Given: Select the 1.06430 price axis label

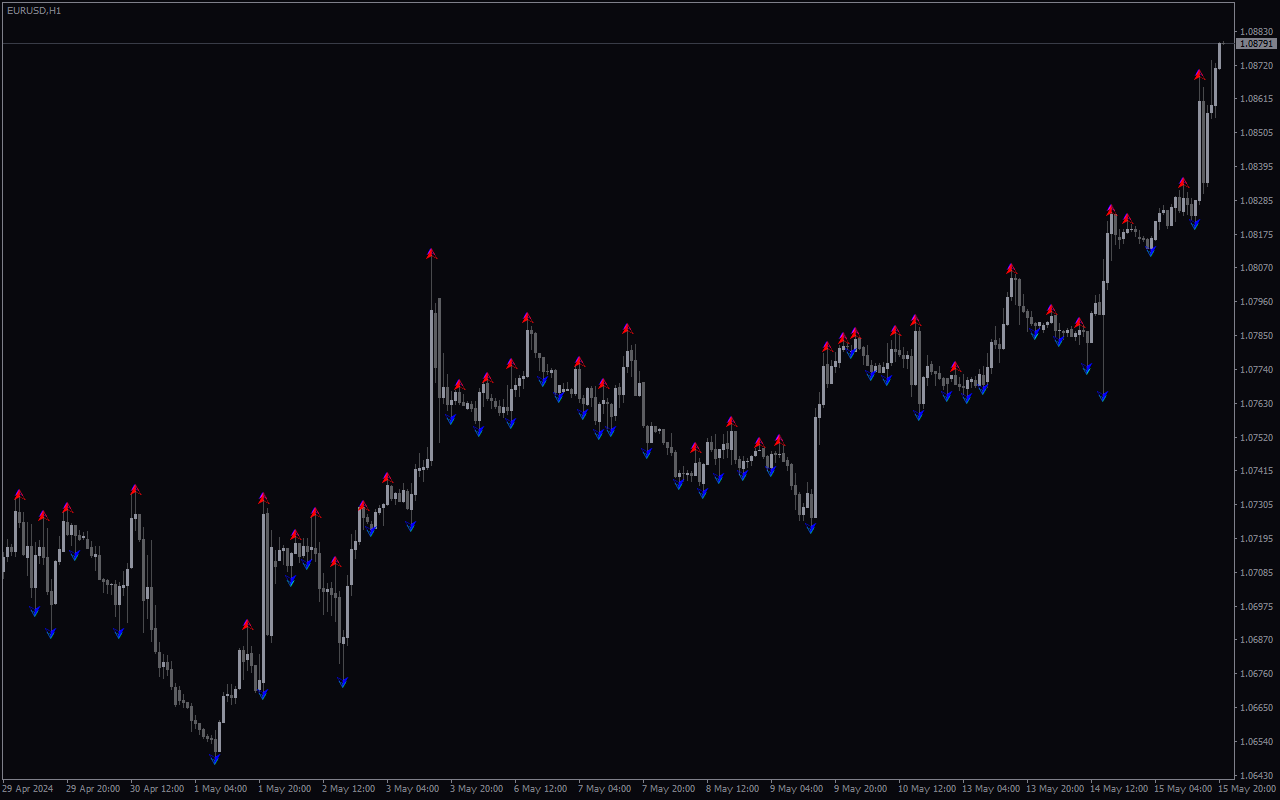Looking at the screenshot, I should click(x=1256, y=775).
